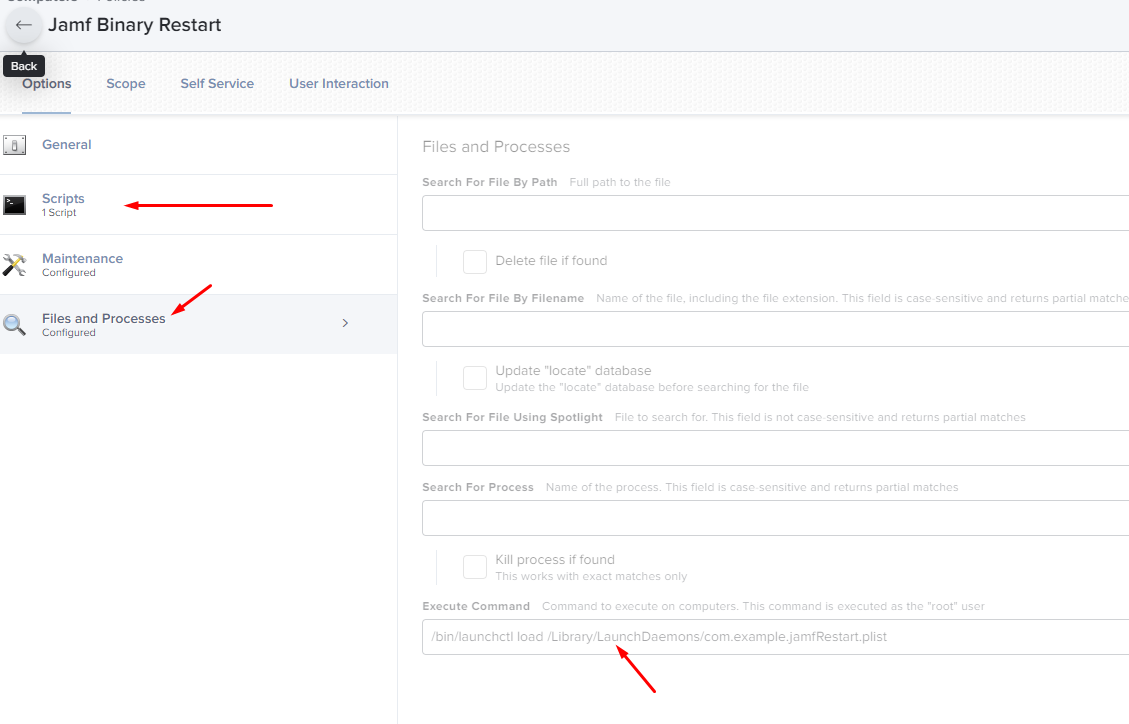Switch to the Scope tab
This screenshot has width=1129, height=724.
tap(126, 83)
